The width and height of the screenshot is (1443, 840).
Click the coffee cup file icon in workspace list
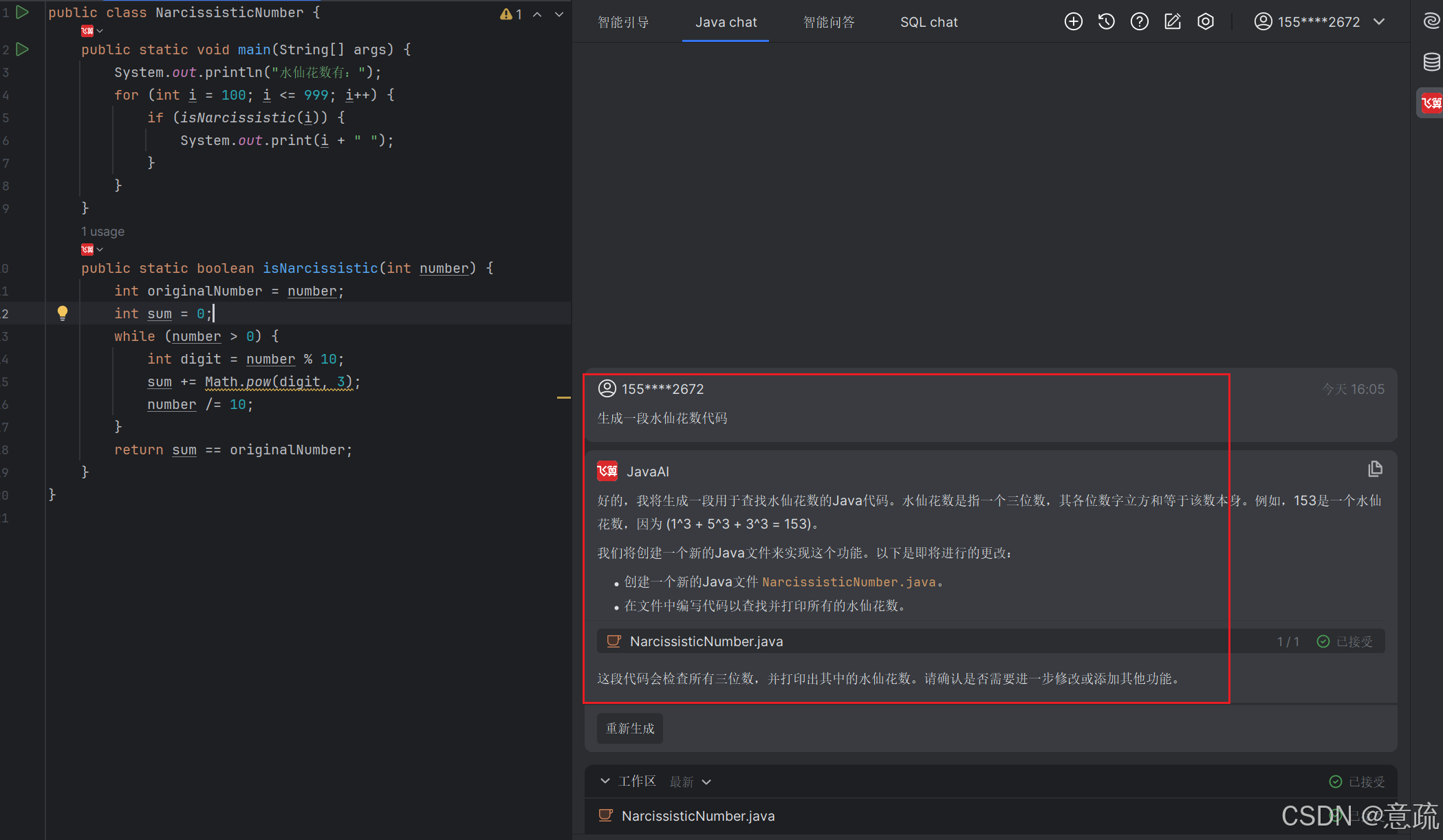pyautogui.click(x=605, y=815)
